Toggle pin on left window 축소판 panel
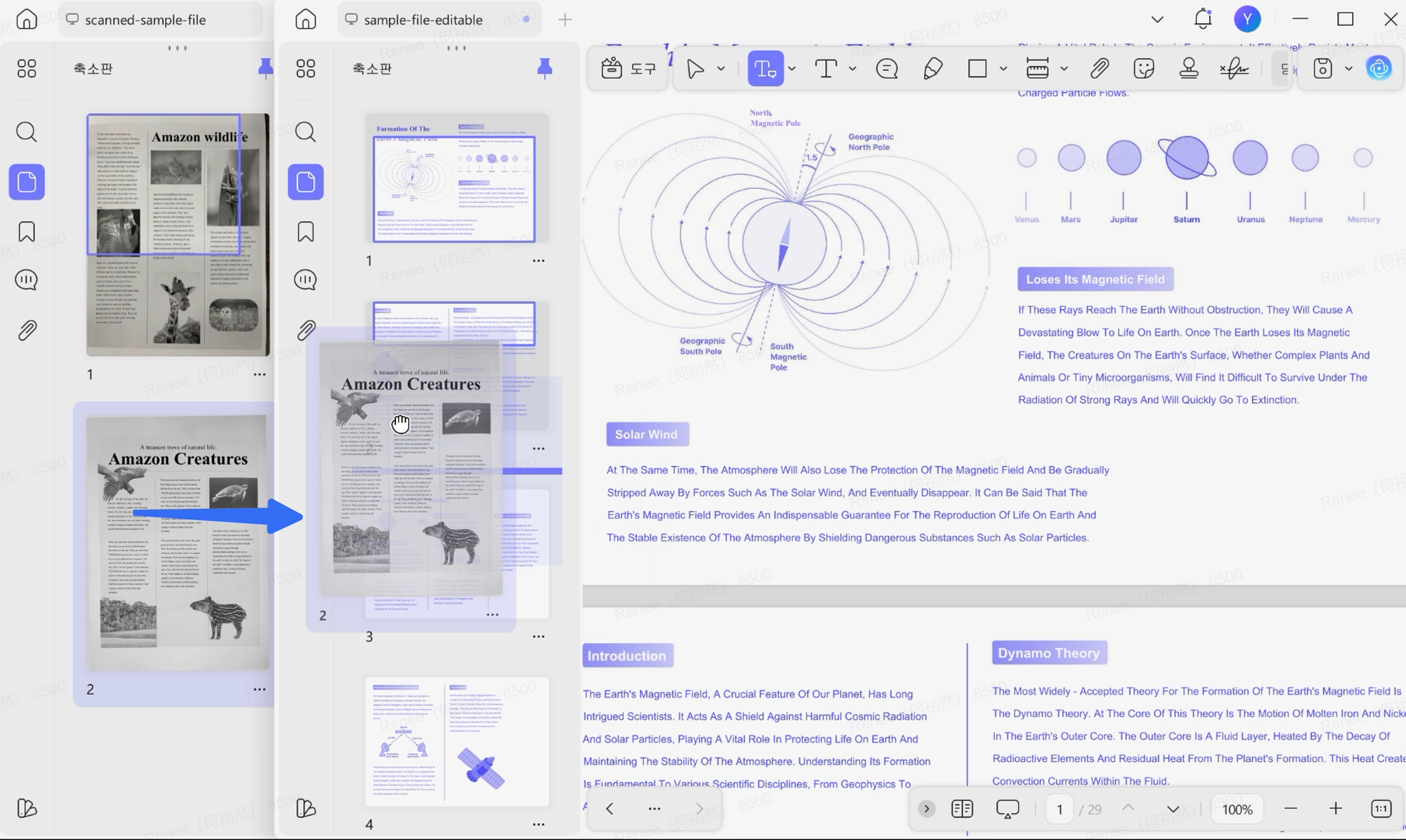This screenshot has width=1406, height=840. click(x=265, y=68)
